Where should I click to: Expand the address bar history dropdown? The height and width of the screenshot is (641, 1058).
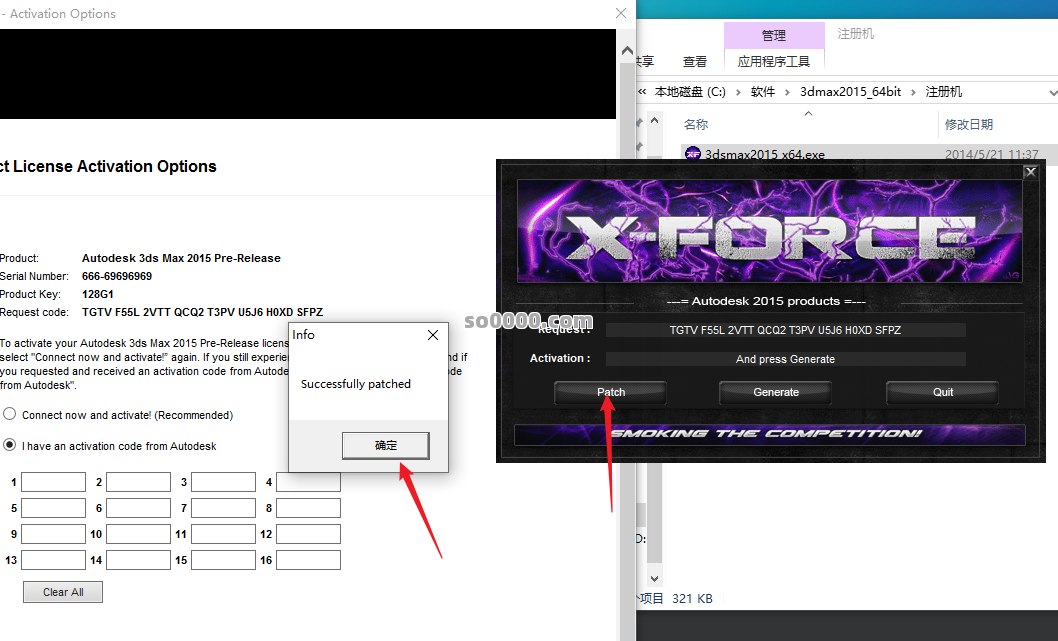[x=1052, y=91]
